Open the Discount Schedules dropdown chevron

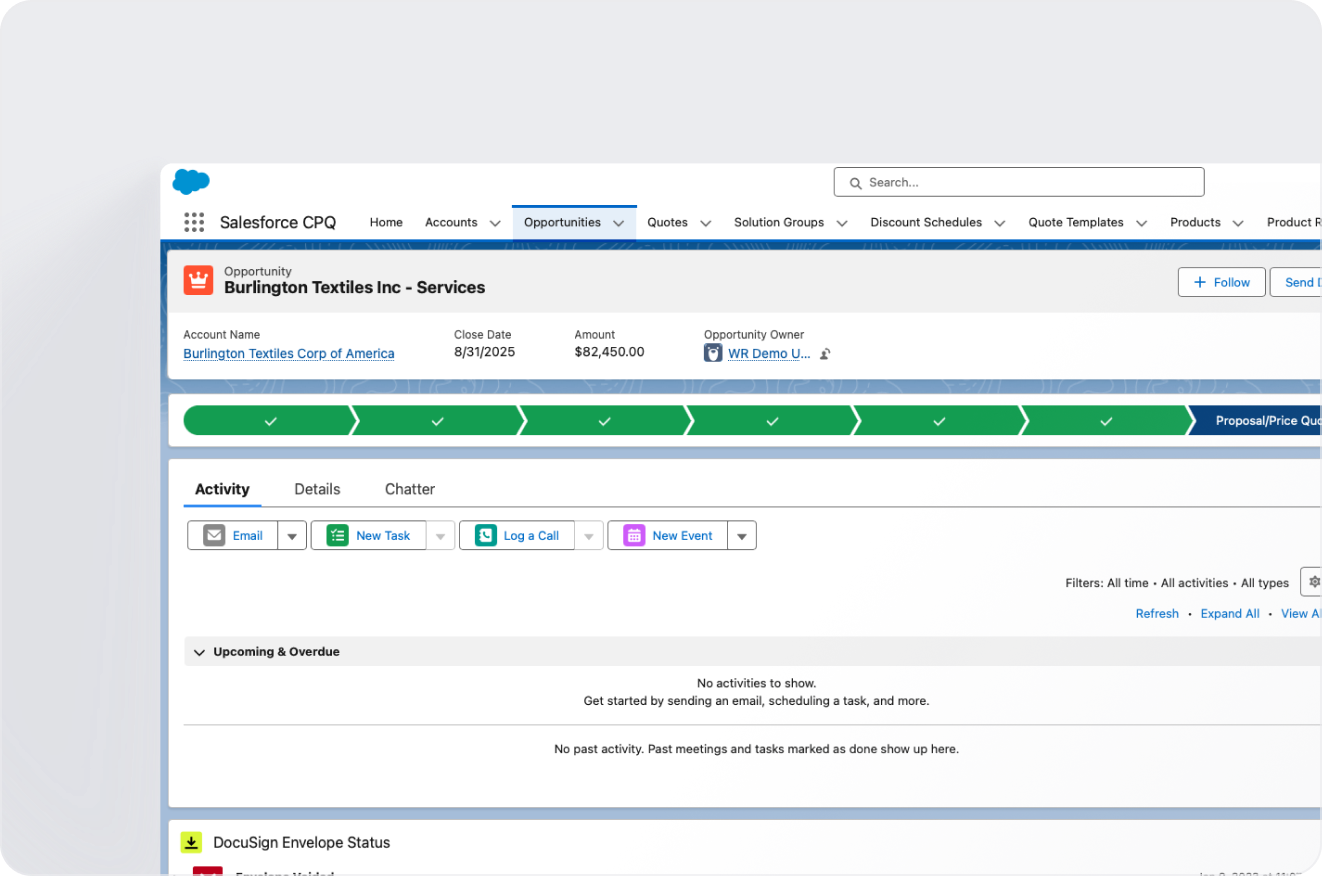point(999,223)
